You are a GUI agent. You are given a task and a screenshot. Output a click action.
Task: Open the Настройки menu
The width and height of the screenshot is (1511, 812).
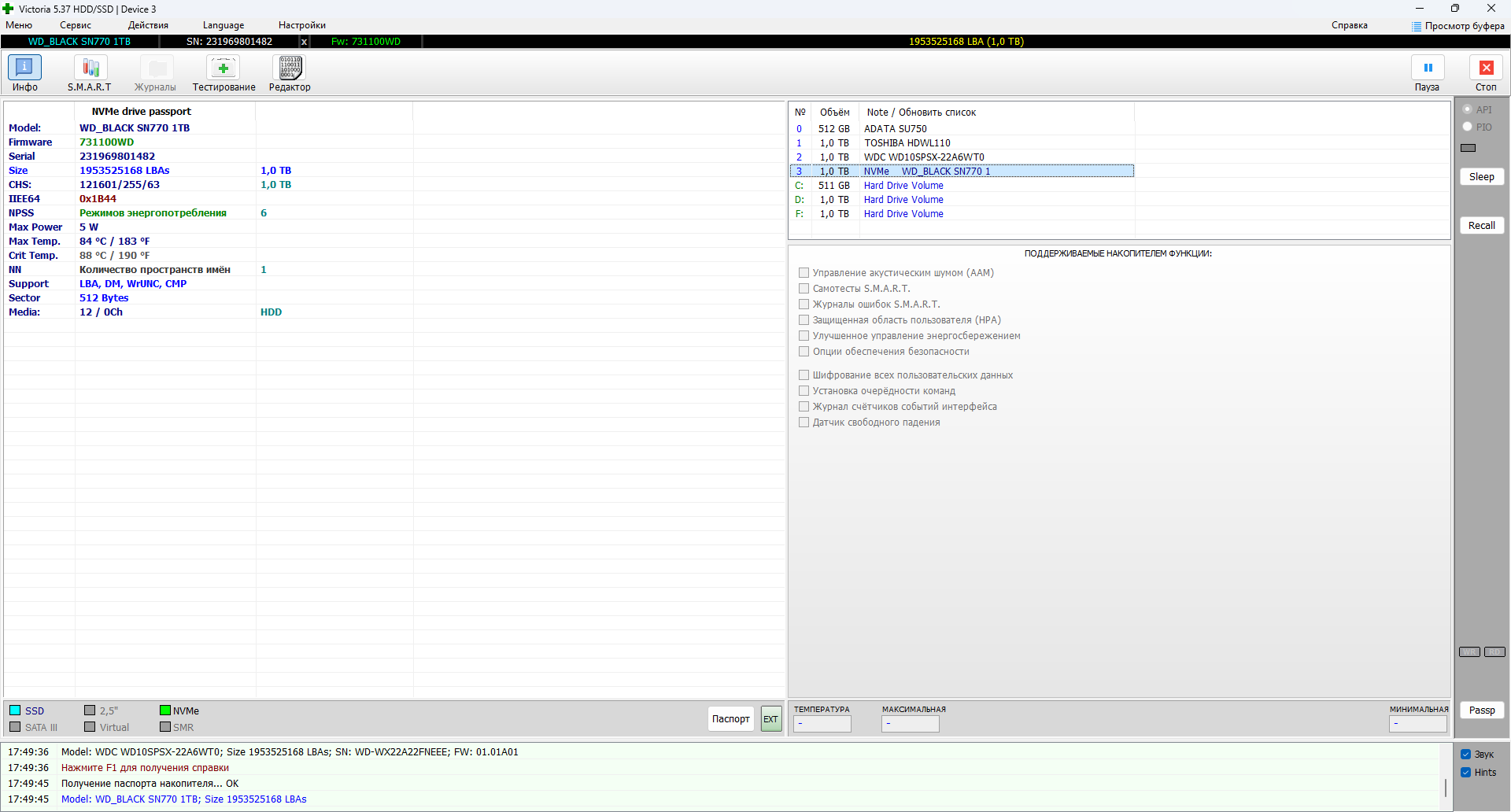point(302,25)
